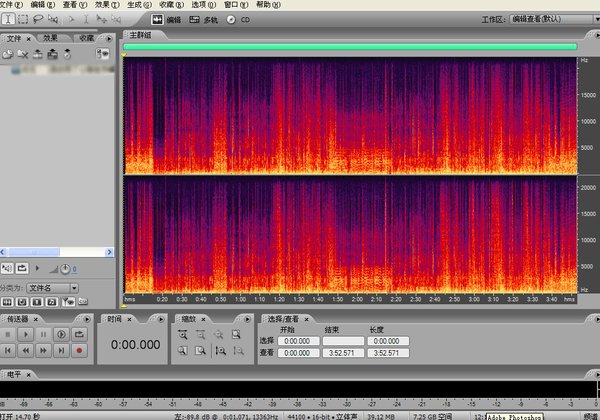Screen dimensions: 600x420
Task: Open the 电平 panel options menu arrow
Action: coord(597,374)
